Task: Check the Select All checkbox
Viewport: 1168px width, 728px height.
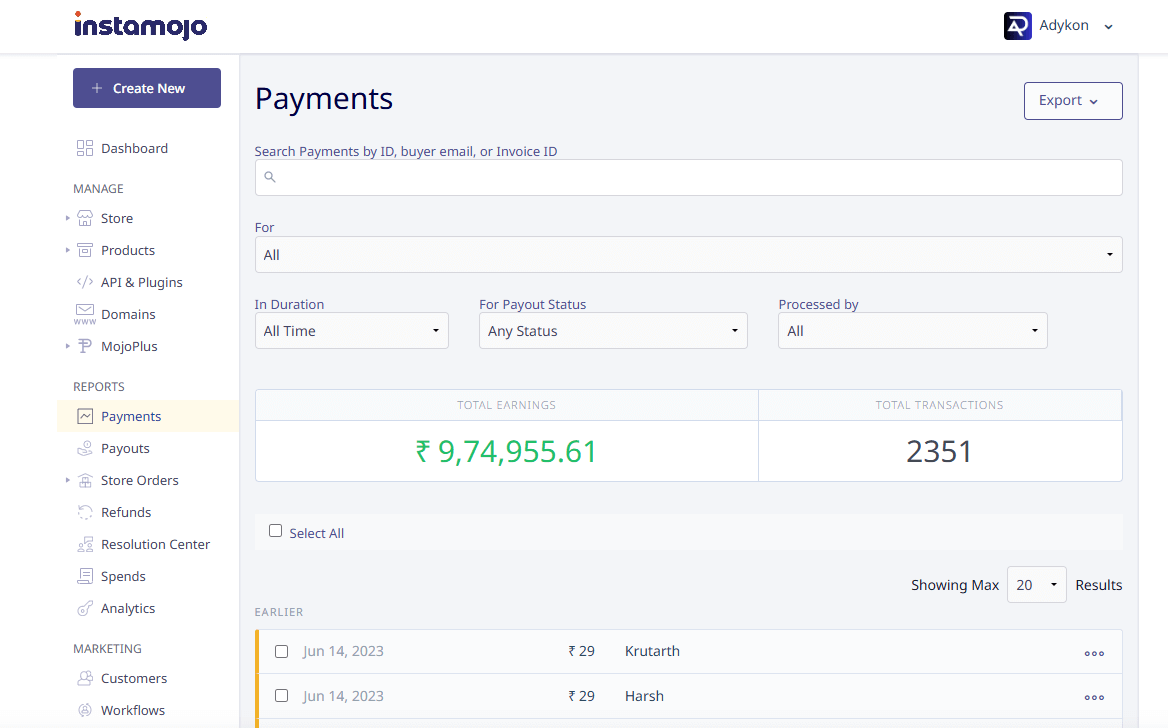Action: (276, 531)
